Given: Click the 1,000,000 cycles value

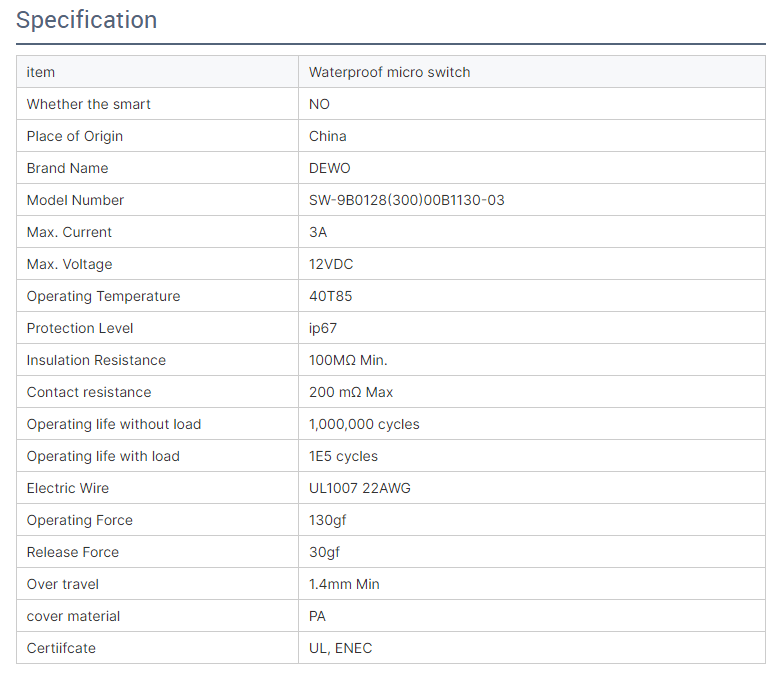Looking at the screenshot, I should (364, 424).
